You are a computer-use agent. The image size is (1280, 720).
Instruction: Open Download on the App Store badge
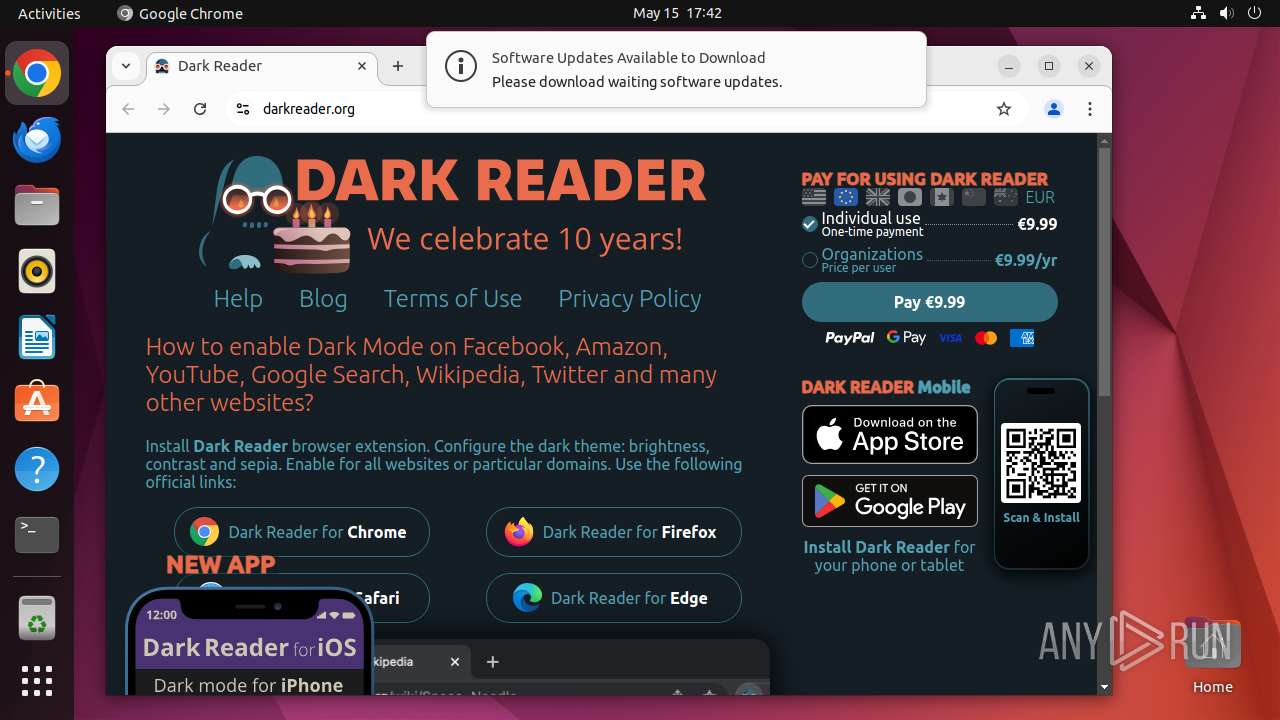click(890, 434)
